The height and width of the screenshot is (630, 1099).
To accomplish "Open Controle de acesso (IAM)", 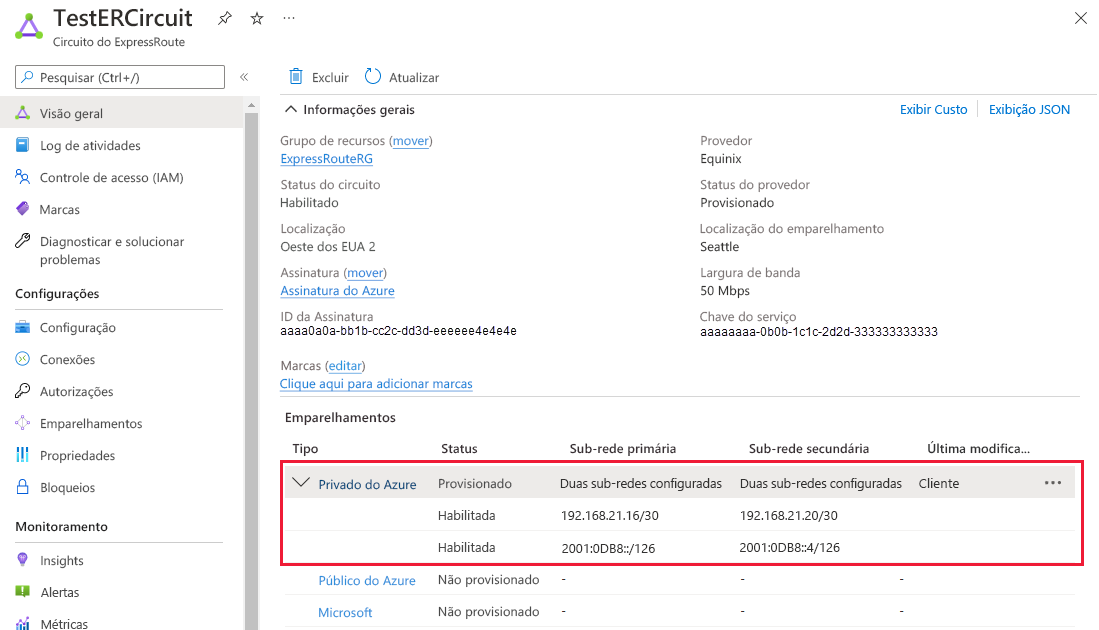I will click(x=111, y=178).
